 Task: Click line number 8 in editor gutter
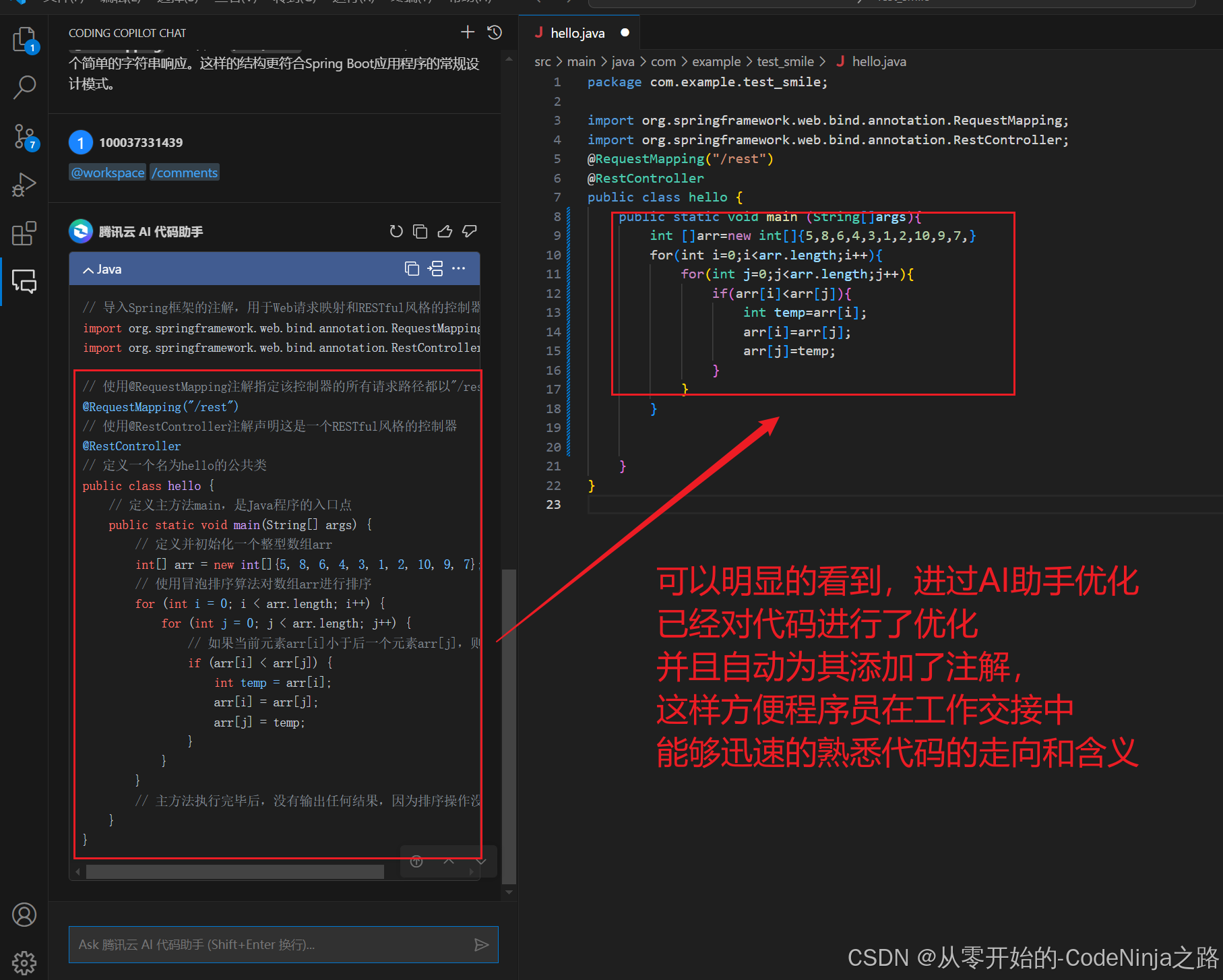click(557, 216)
